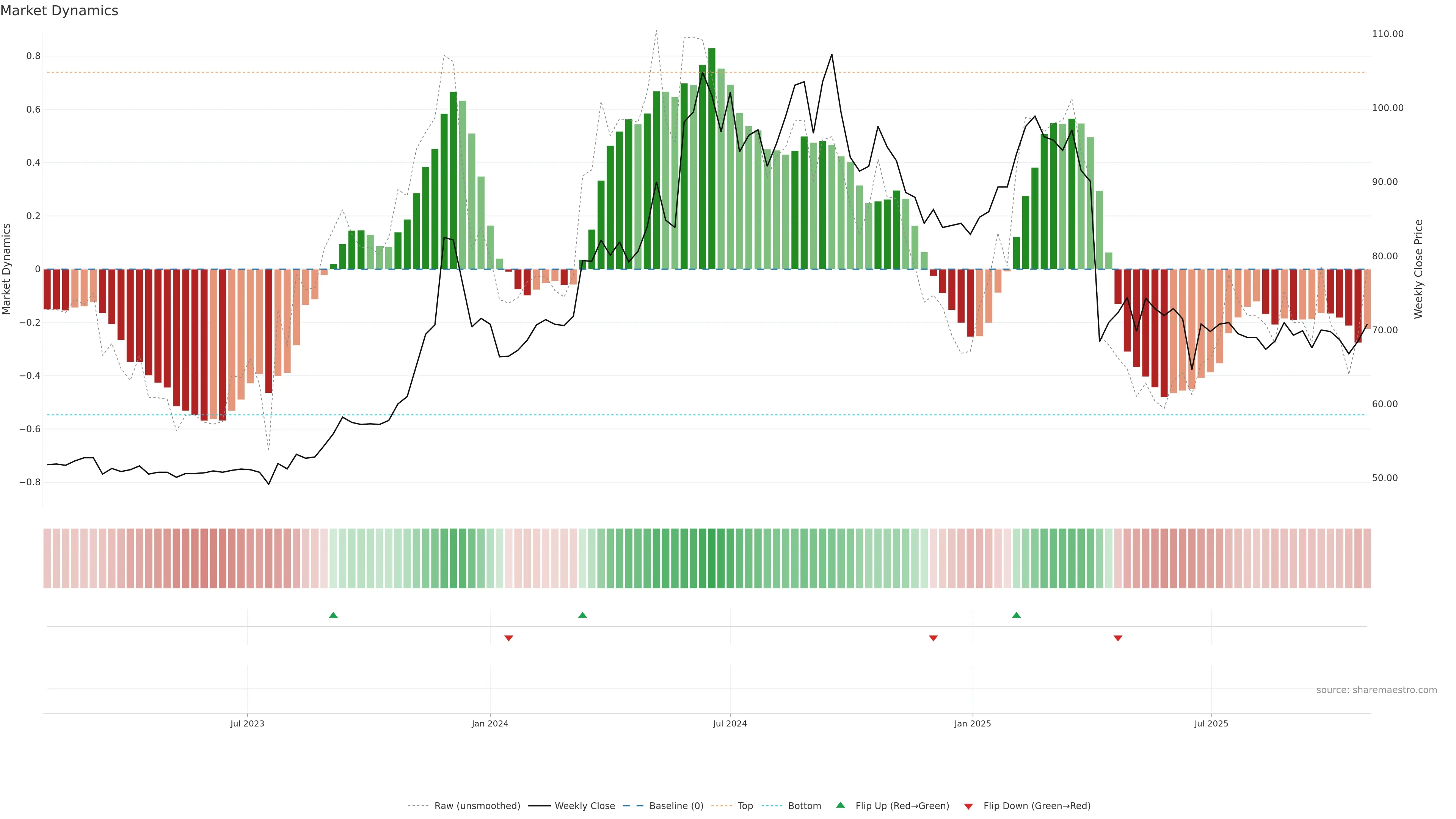Click the rightmost green Flip Up triangle marker
Image resolution: width=1456 pixels, height=819 pixels.
click(x=1016, y=615)
